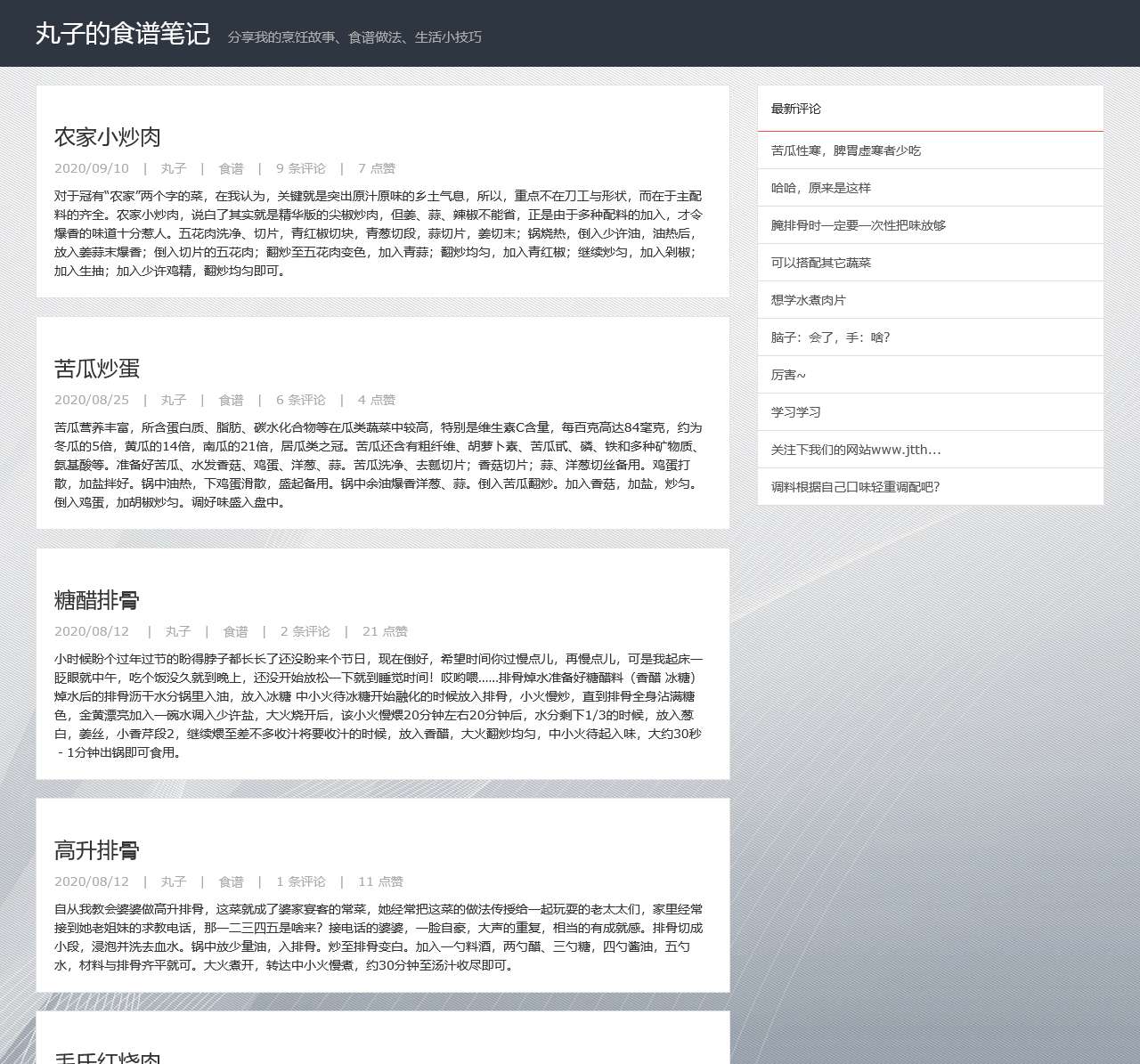Click 21 点赞 under 糖醋排骨
The height and width of the screenshot is (1064, 1140).
385,631
